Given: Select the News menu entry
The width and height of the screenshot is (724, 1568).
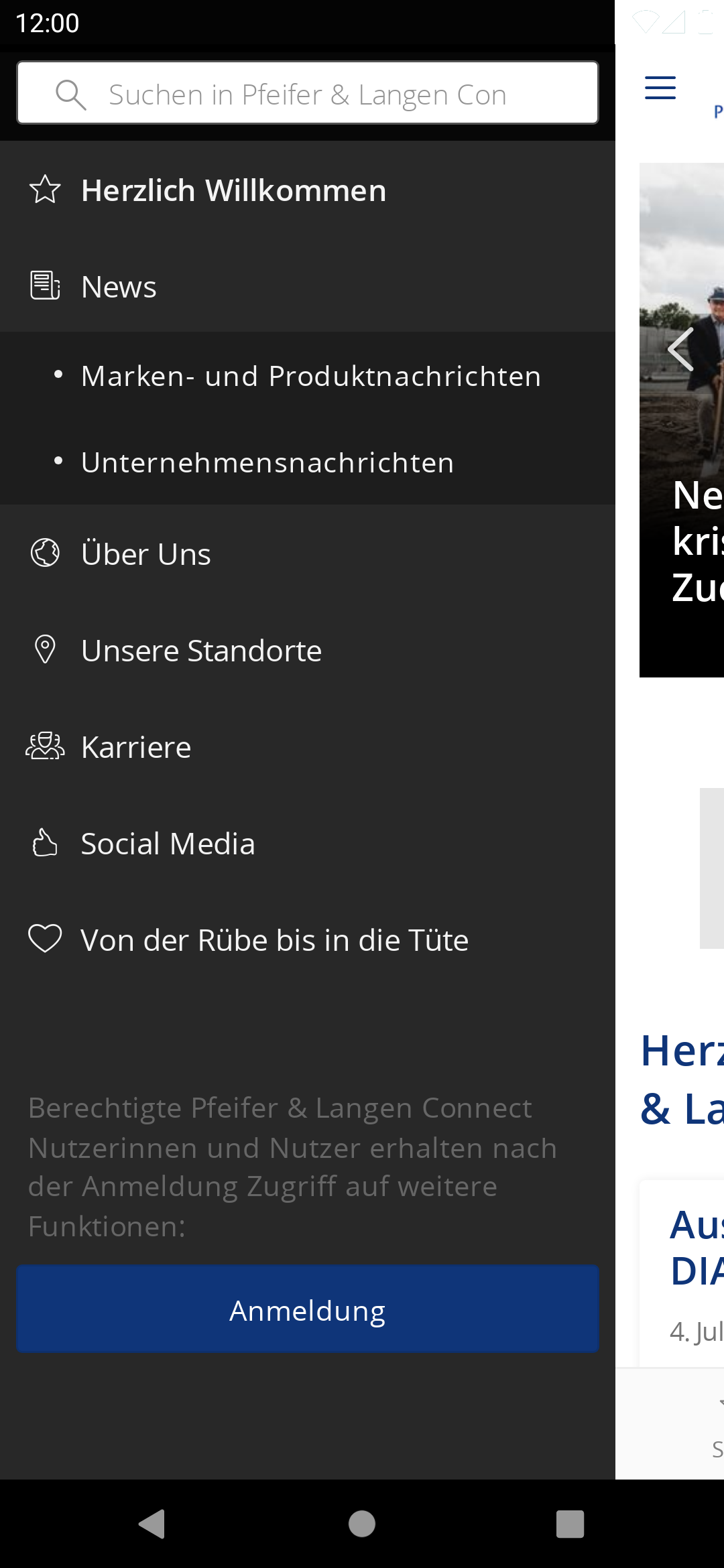Looking at the screenshot, I should [x=308, y=286].
